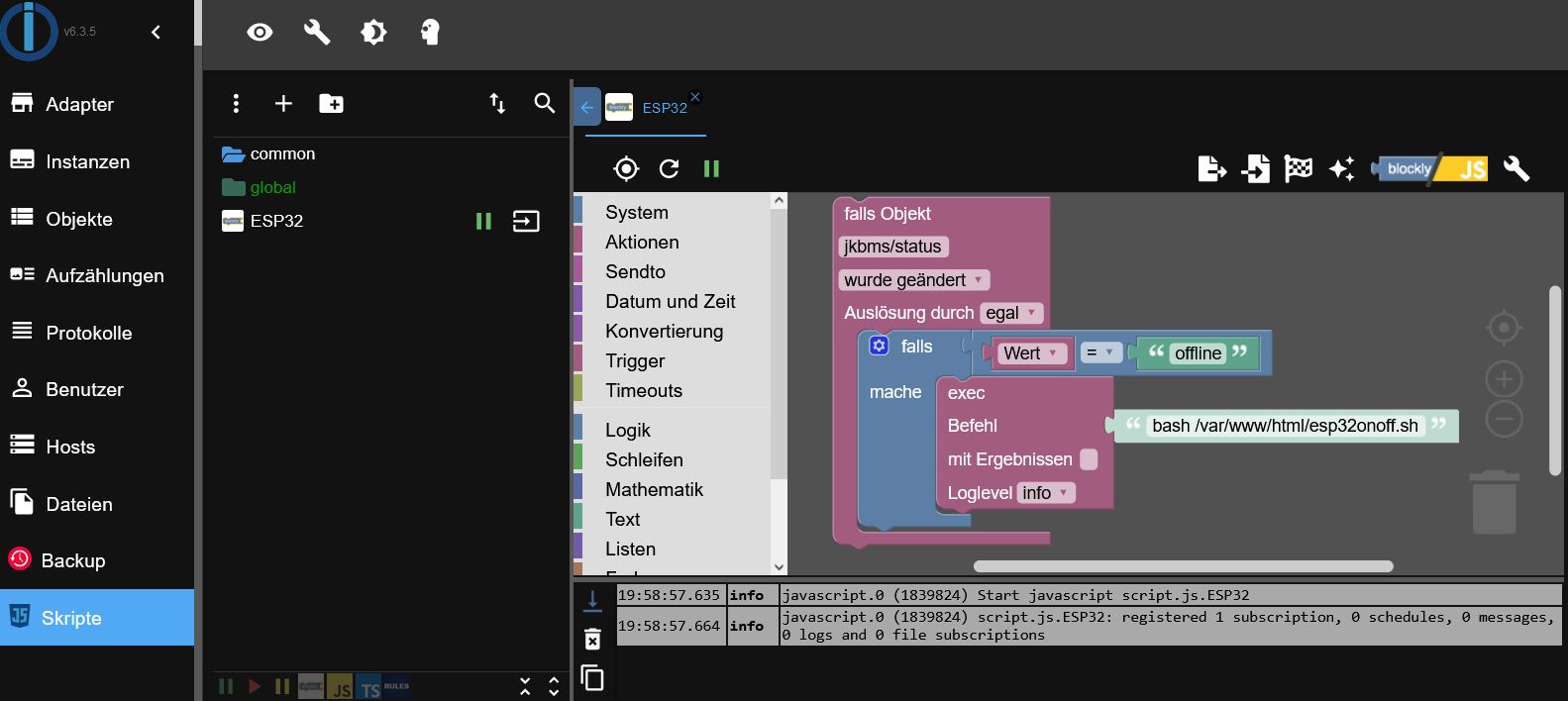1568x701 pixels.
Task: Click the horizontal scrollbar of the blockly workspace
Action: [x=1183, y=566]
